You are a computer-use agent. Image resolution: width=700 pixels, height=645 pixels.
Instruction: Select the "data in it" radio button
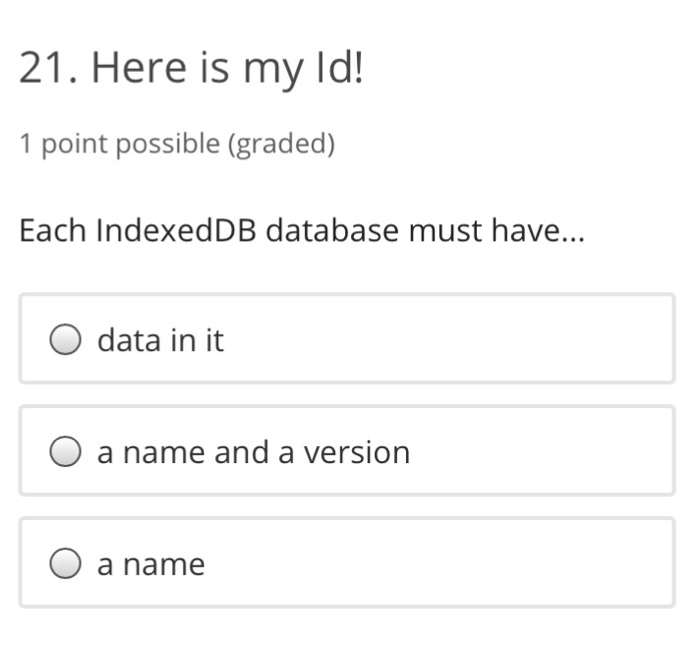(66, 341)
